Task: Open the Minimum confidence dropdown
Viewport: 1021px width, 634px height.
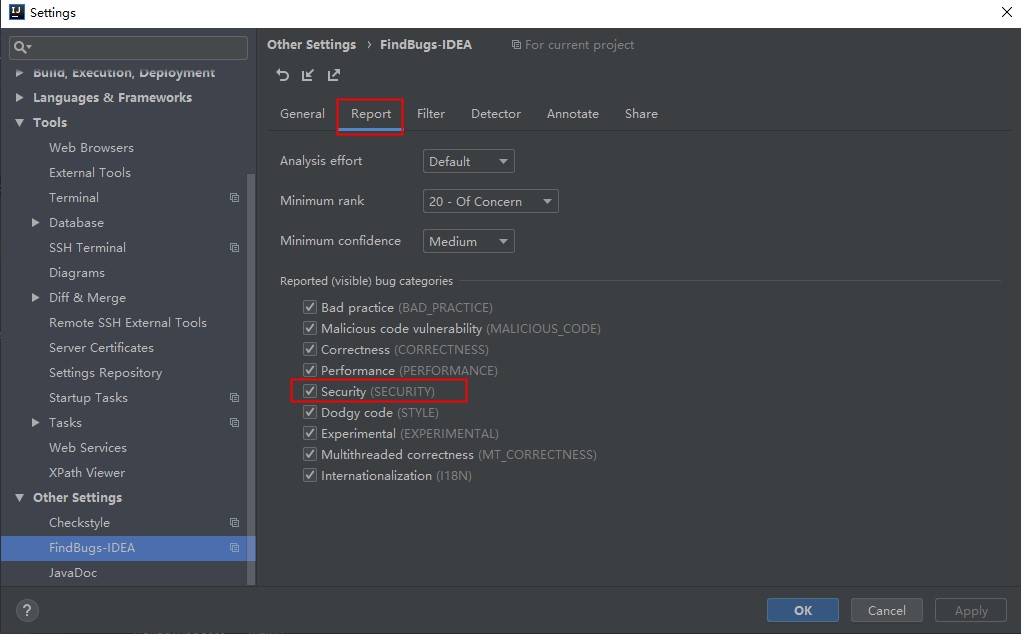Action: pos(468,241)
